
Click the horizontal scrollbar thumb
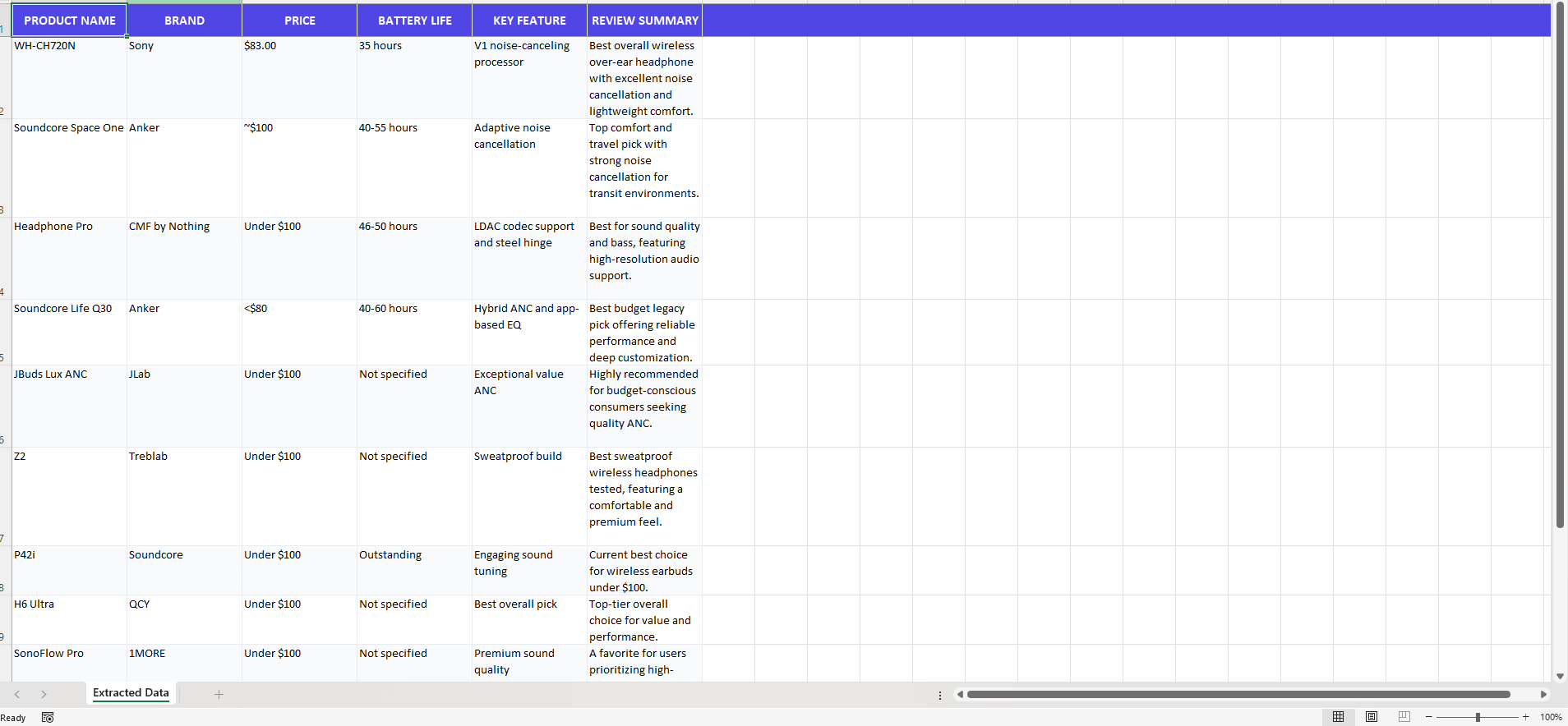(1238, 694)
